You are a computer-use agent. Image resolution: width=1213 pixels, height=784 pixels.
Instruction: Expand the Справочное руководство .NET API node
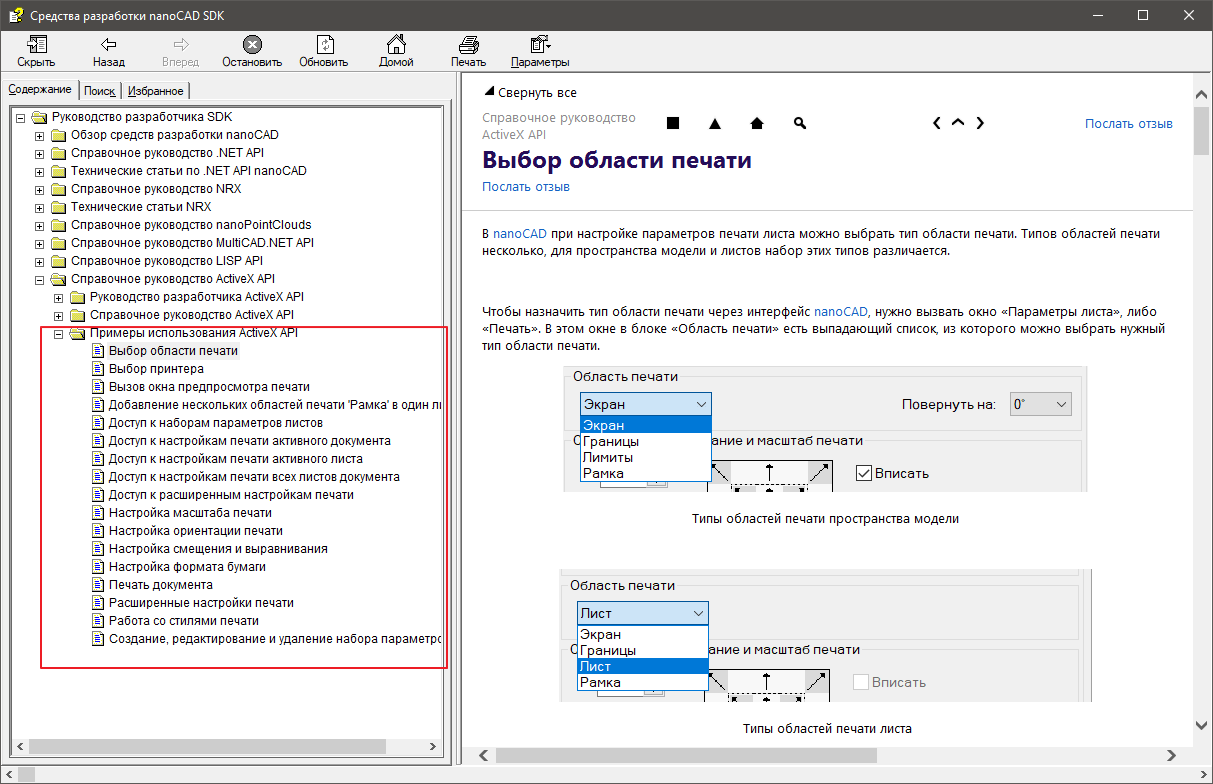[40, 153]
